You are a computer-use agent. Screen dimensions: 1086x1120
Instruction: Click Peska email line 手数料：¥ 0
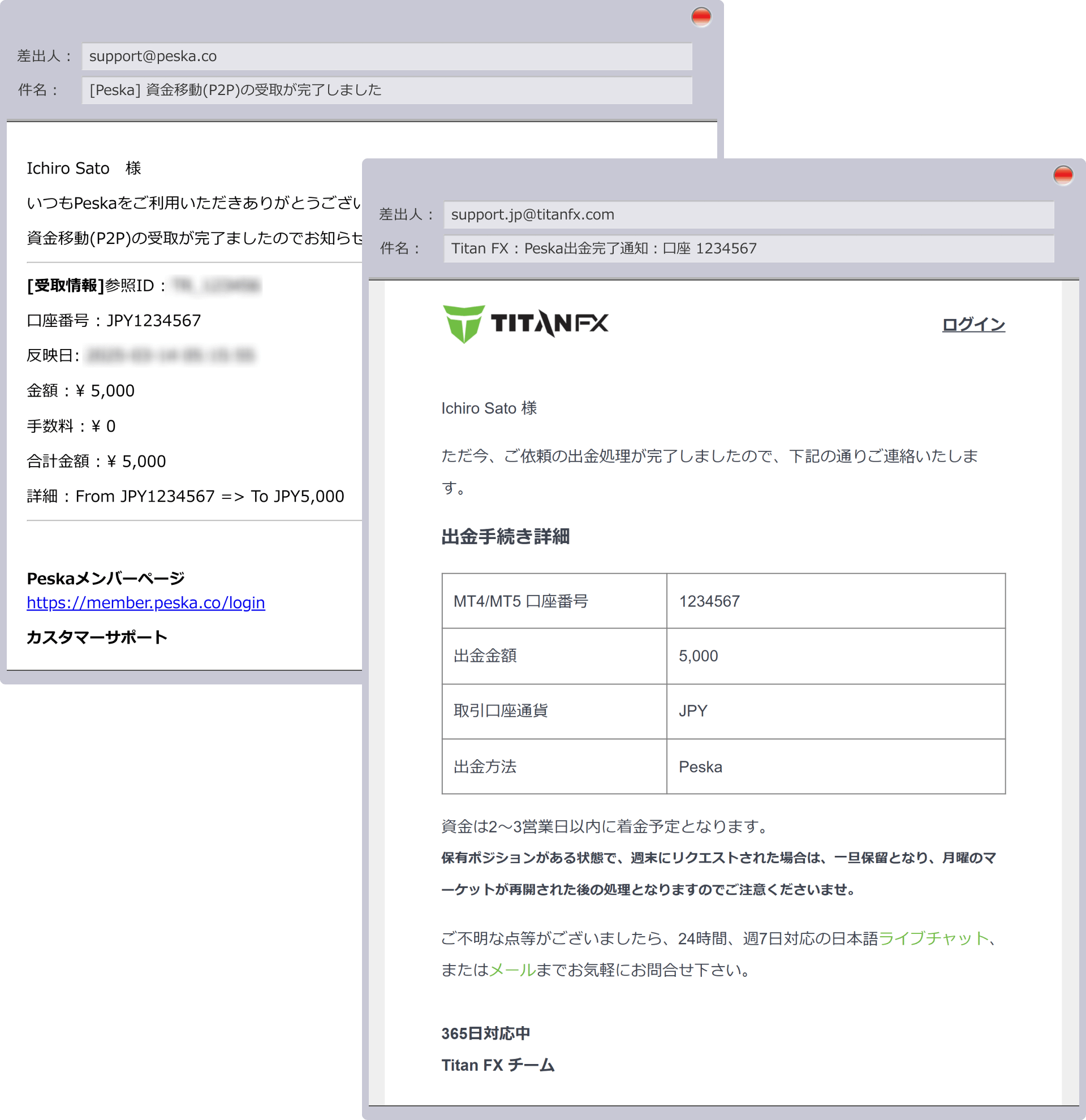pyautogui.click(x=71, y=427)
